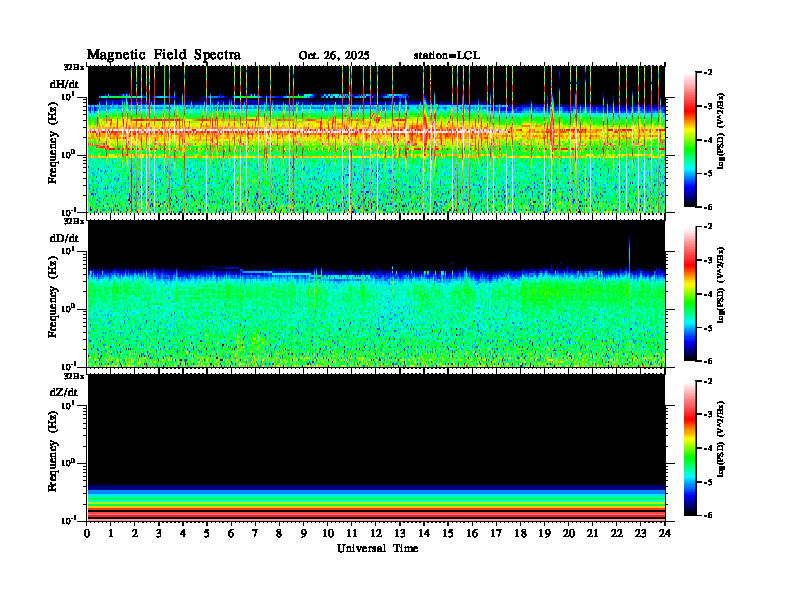Click the '32Hz' label above dD/dt axis
Screen dimensions: 792x612
[74, 221]
